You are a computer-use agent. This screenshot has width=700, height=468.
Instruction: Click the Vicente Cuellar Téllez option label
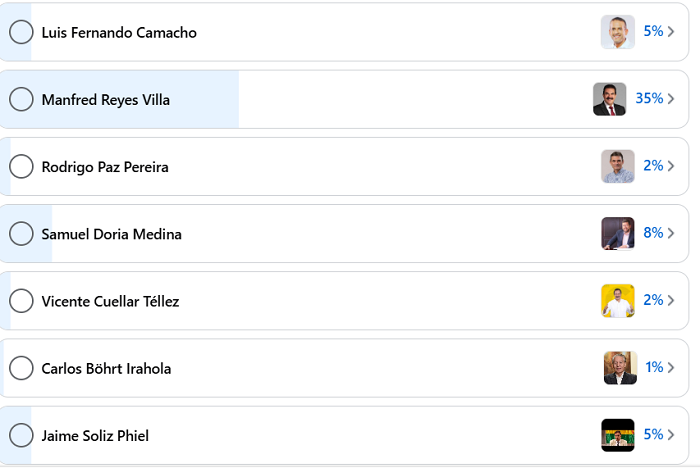[110, 301]
